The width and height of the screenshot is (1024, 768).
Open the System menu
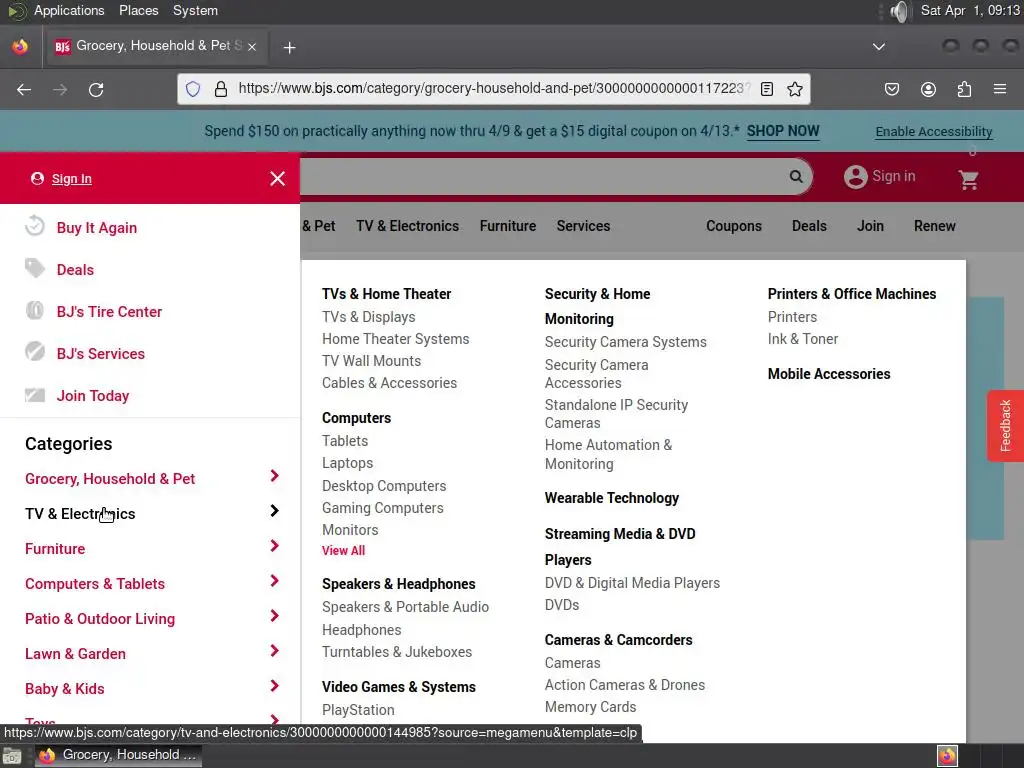pos(195,10)
